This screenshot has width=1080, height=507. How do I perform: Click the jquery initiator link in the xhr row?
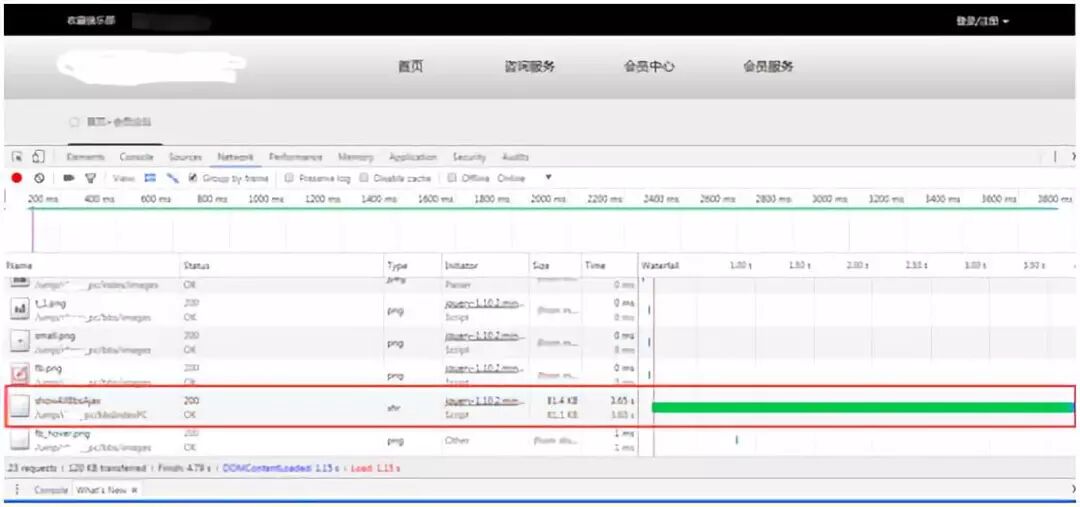point(485,402)
